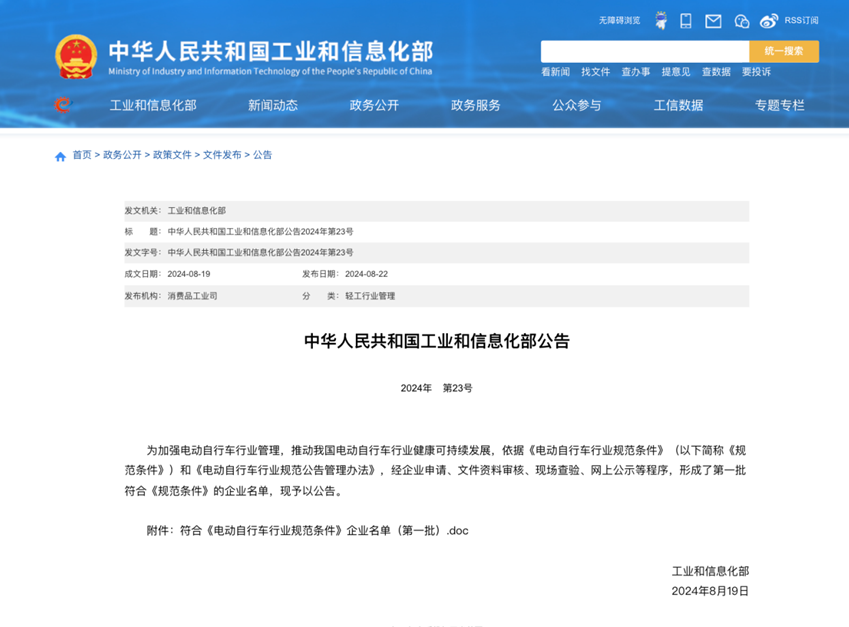Open the 政务服务 navigation menu

coord(476,105)
